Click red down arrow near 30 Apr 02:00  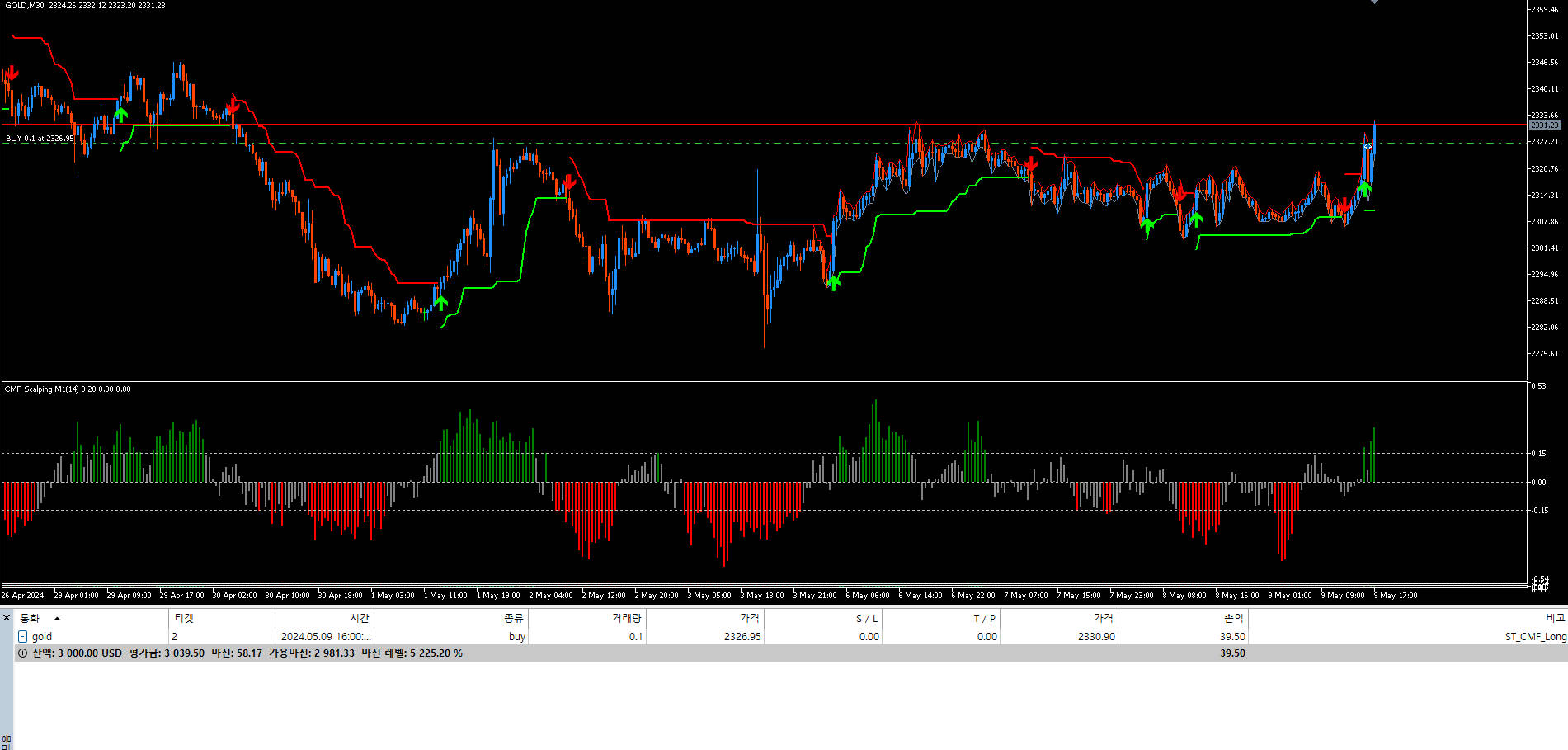pyautogui.click(x=233, y=106)
